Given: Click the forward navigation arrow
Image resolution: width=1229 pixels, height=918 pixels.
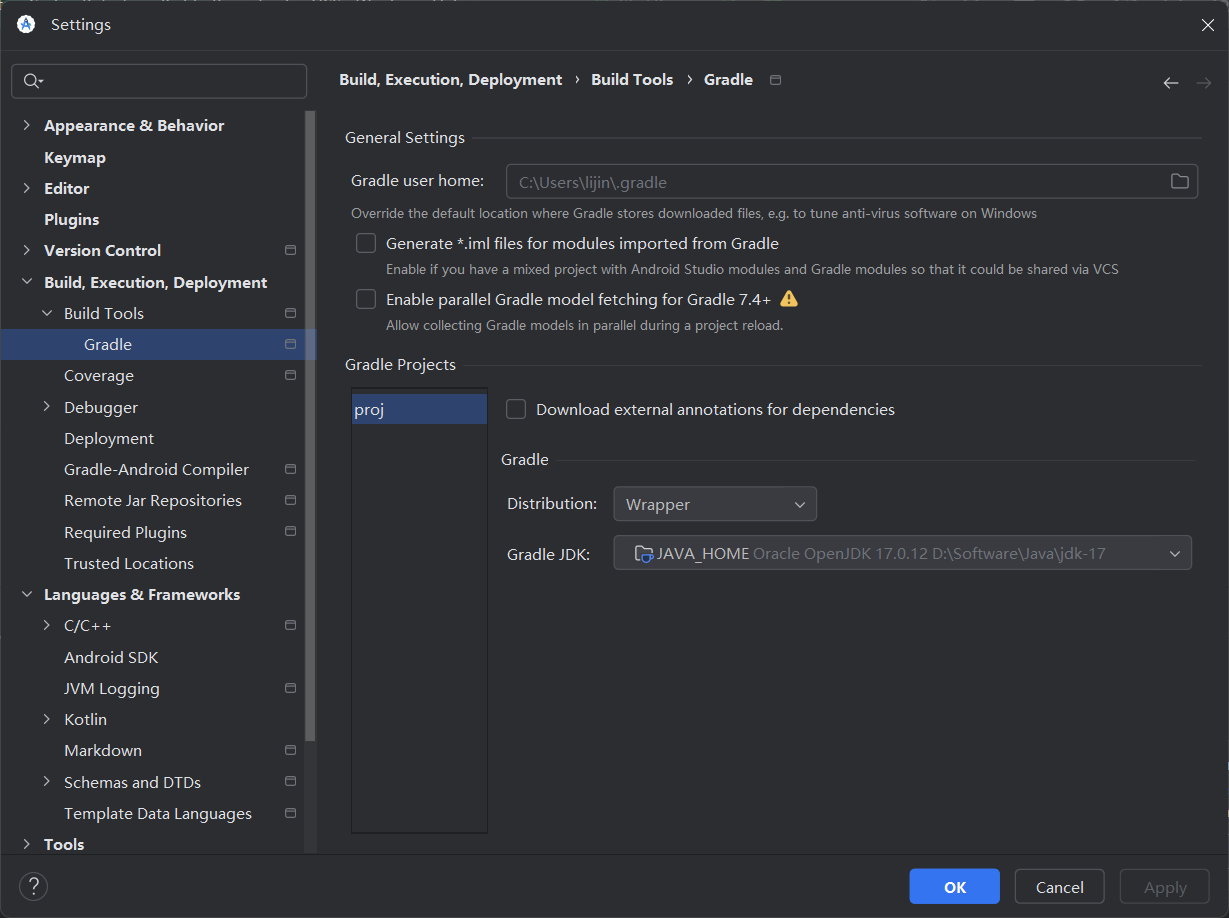Looking at the screenshot, I should pyautogui.click(x=1202, y=83).
